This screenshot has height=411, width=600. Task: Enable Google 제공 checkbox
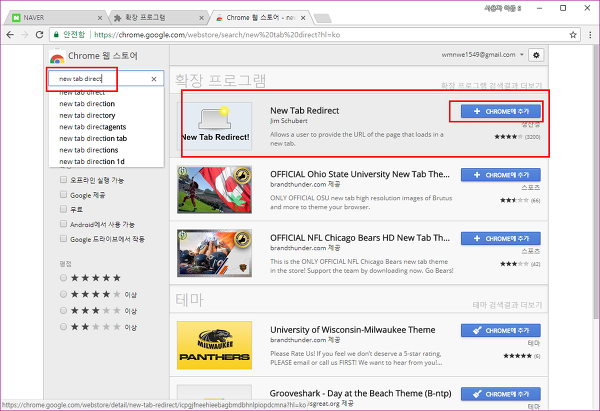64,194
